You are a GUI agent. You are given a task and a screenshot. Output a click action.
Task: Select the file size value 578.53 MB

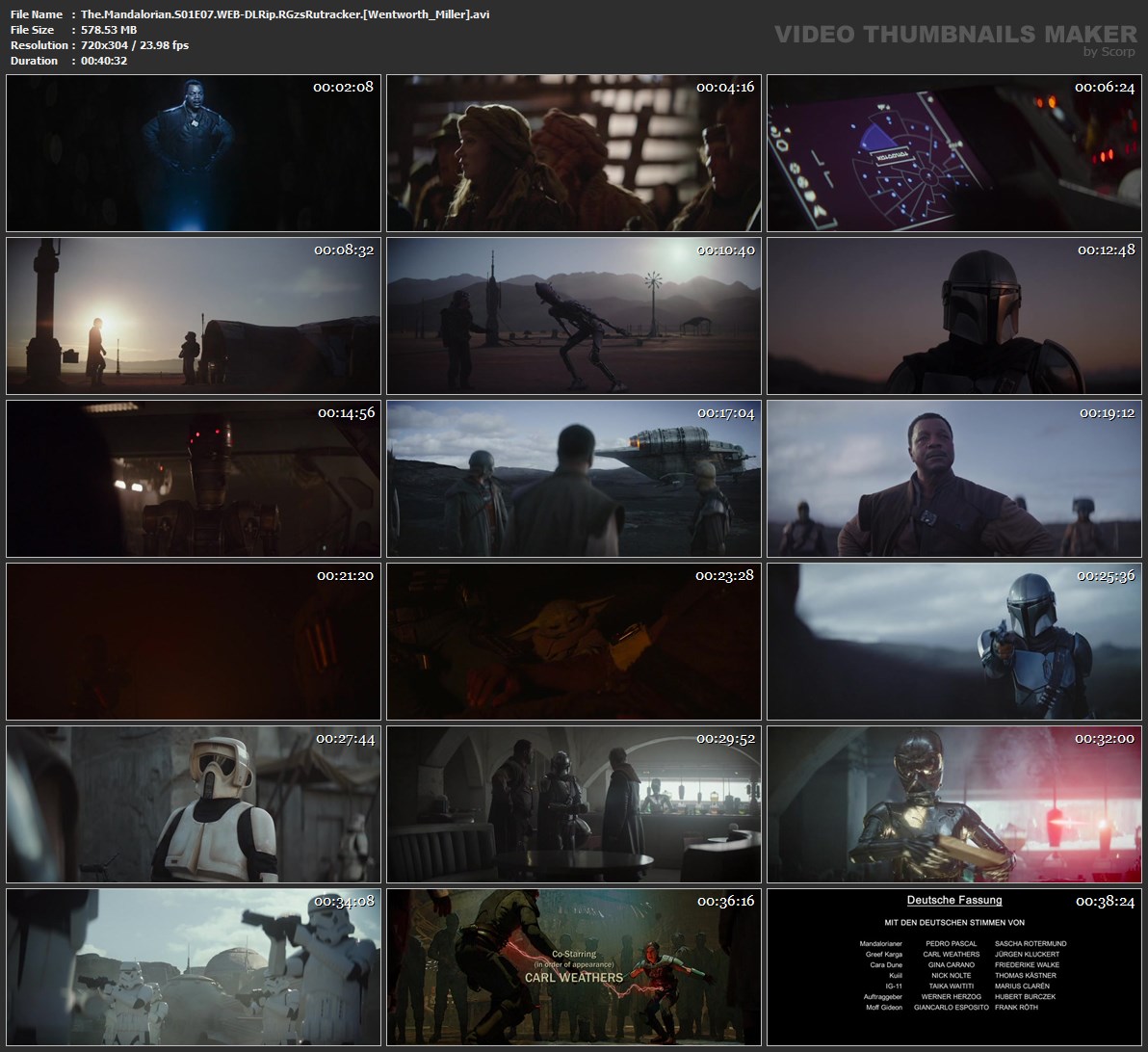coord(109,30)
